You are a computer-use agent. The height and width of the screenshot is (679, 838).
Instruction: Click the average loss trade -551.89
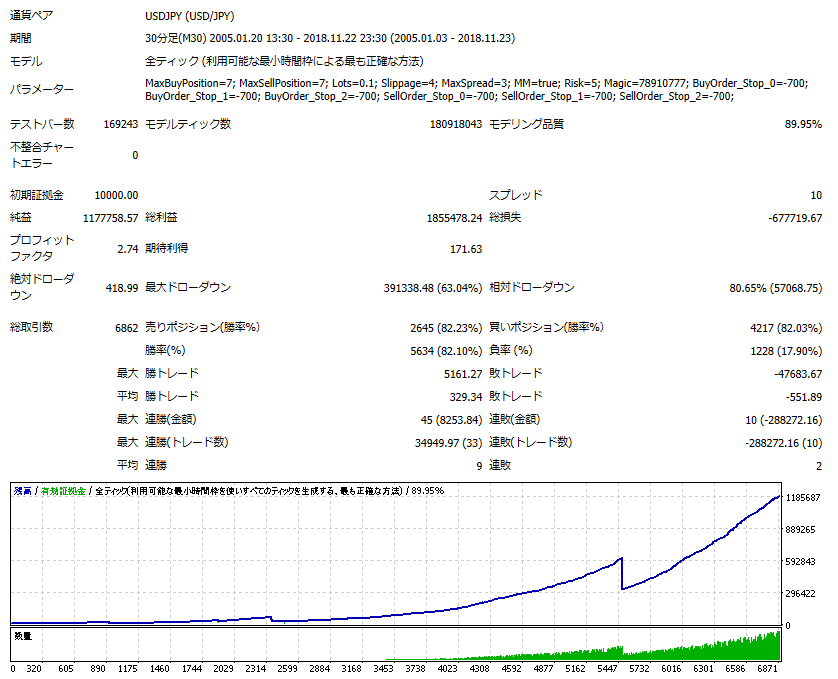pos(804,397)
